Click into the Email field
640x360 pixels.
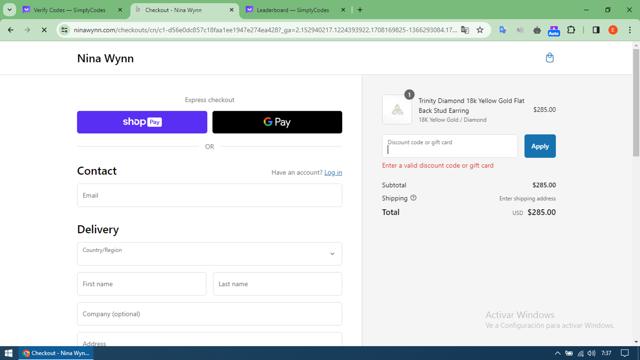pyautogui.click(x=209, y=195)
